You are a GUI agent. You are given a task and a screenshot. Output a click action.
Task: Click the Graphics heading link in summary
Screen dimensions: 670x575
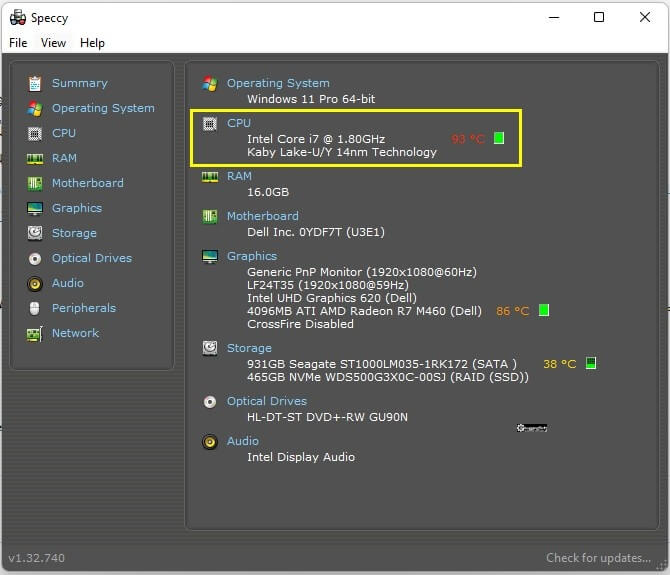click(x=252, y=256)
